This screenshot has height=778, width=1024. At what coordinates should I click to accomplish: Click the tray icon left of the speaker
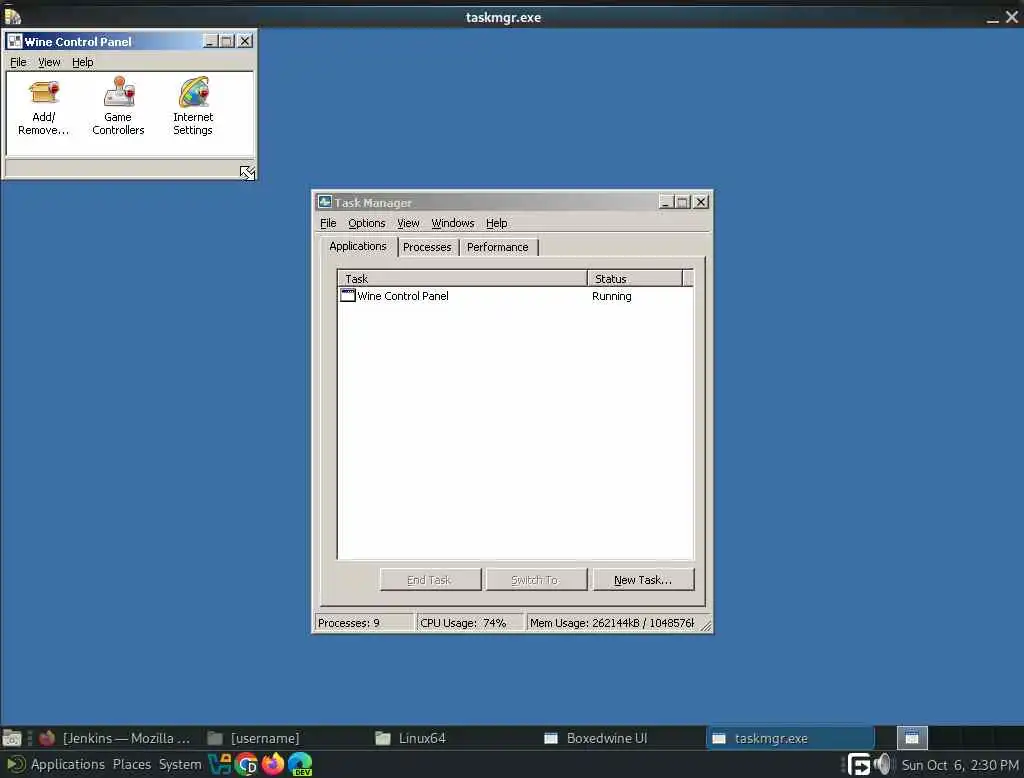click(x=859, y=764)
